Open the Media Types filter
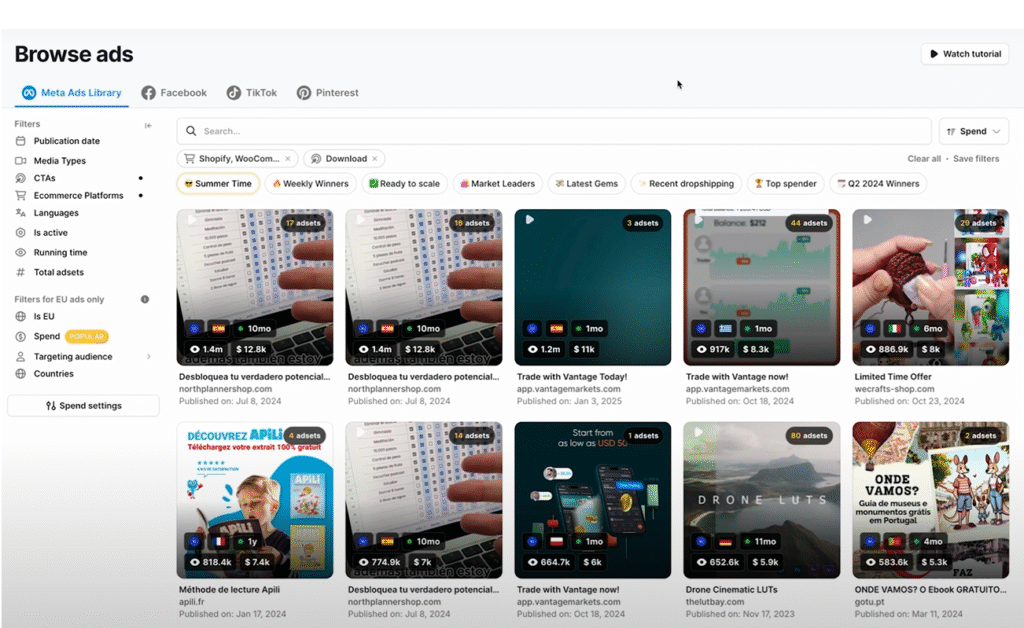The height and width of the screenshot is (628, 1024). click(x=59, y=161)
